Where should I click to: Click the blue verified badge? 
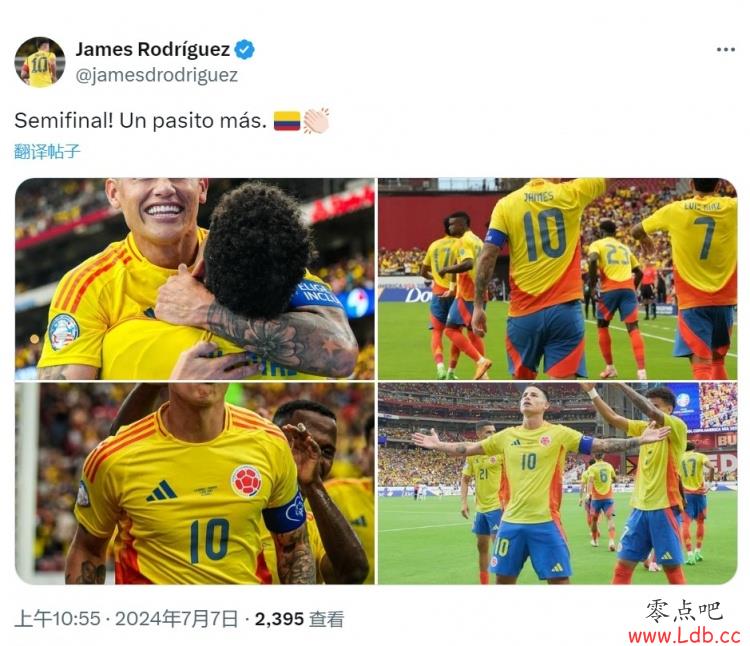point(245,49)
